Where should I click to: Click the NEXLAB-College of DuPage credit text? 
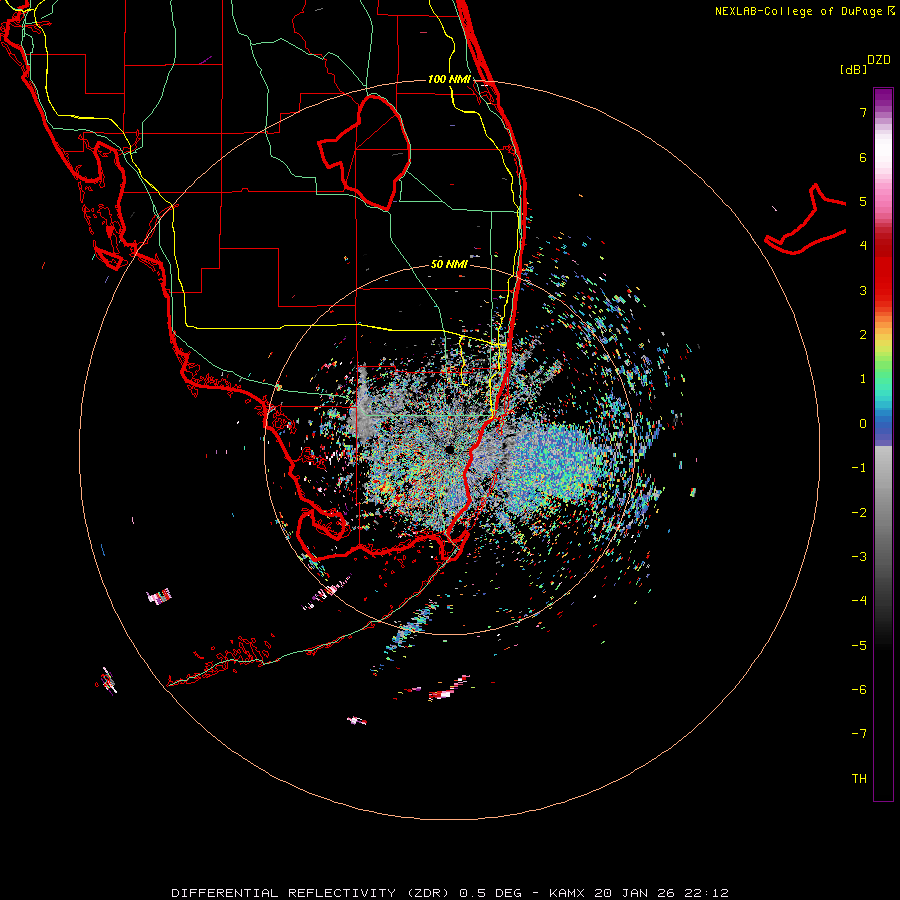pos(799,11)
